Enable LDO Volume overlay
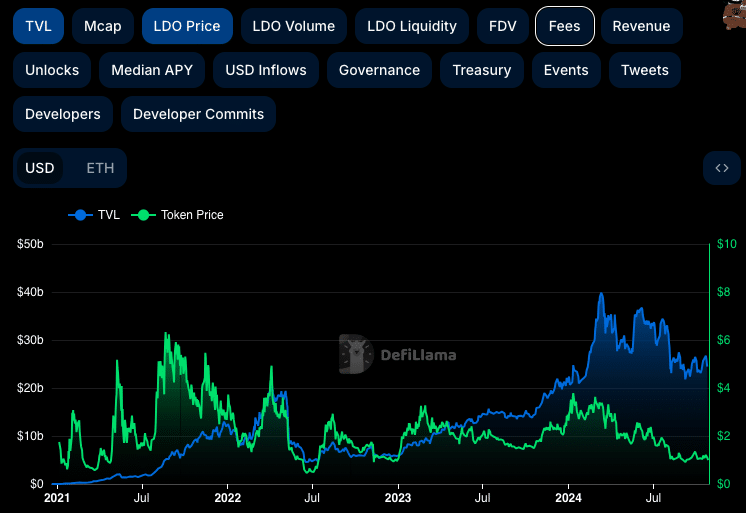The height and width of the screenshot is (513, 746). [x=294, y=26]
